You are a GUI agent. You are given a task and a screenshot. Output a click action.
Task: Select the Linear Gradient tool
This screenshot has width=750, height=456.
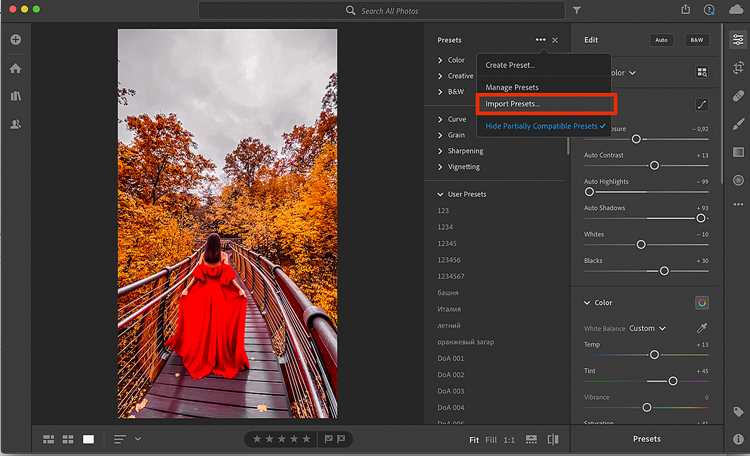(x=738, y=152)
